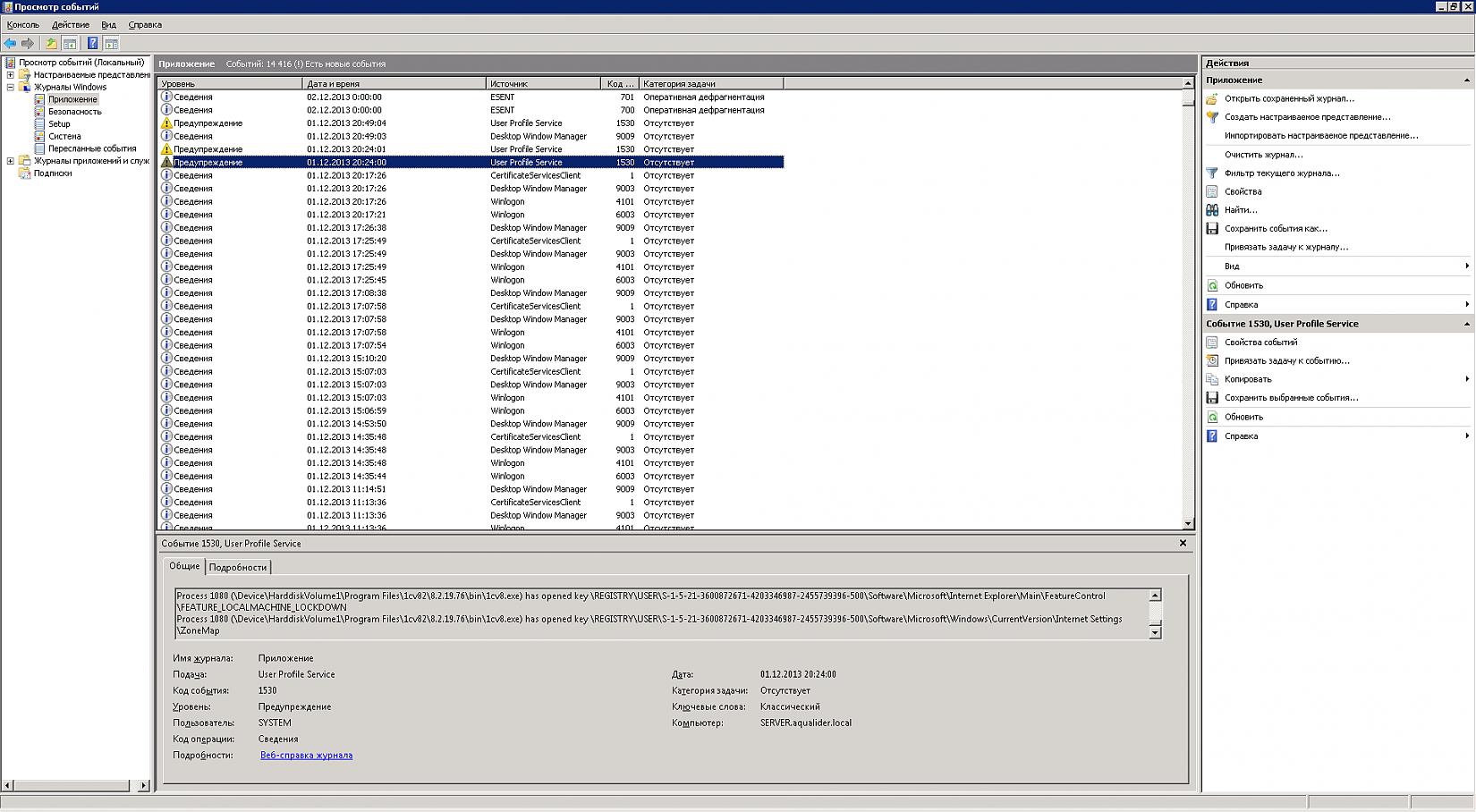1476x812 pixels.
Task: Select the event row dated 01.12.2013 15:10:20
Action: (471, 359)
